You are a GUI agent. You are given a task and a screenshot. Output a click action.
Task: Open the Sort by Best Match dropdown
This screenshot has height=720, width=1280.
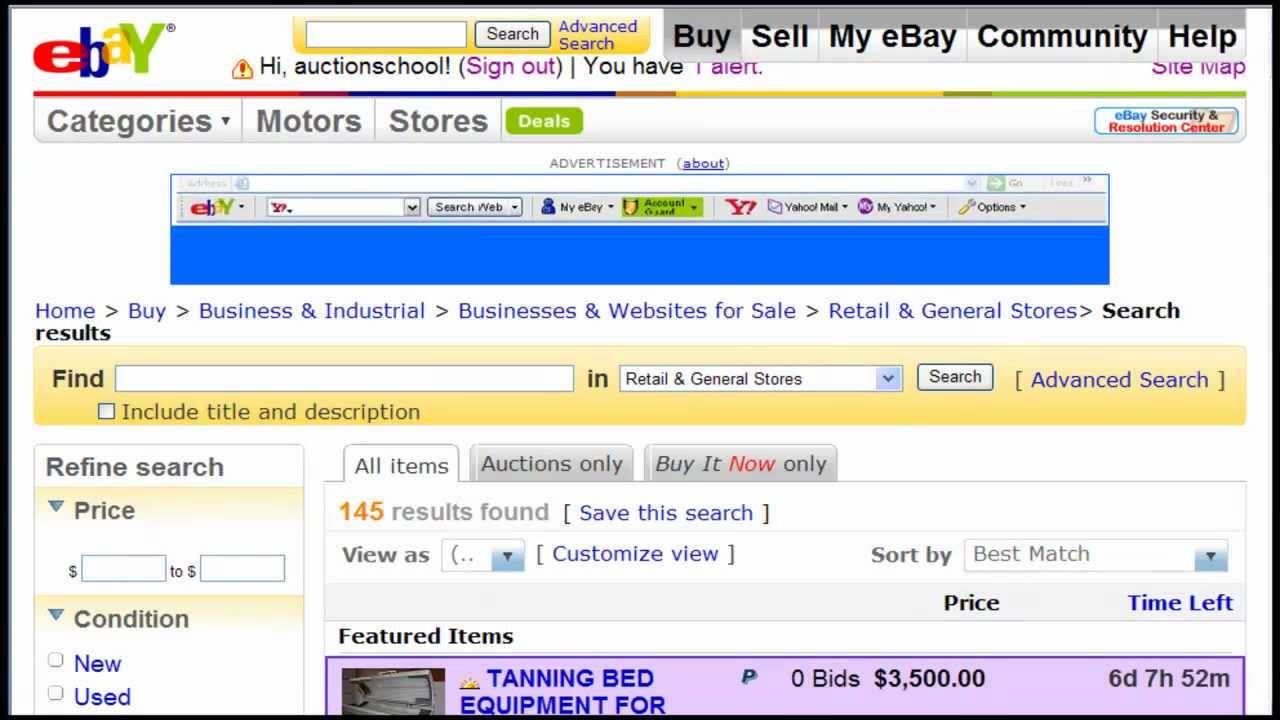(1095, 555)
